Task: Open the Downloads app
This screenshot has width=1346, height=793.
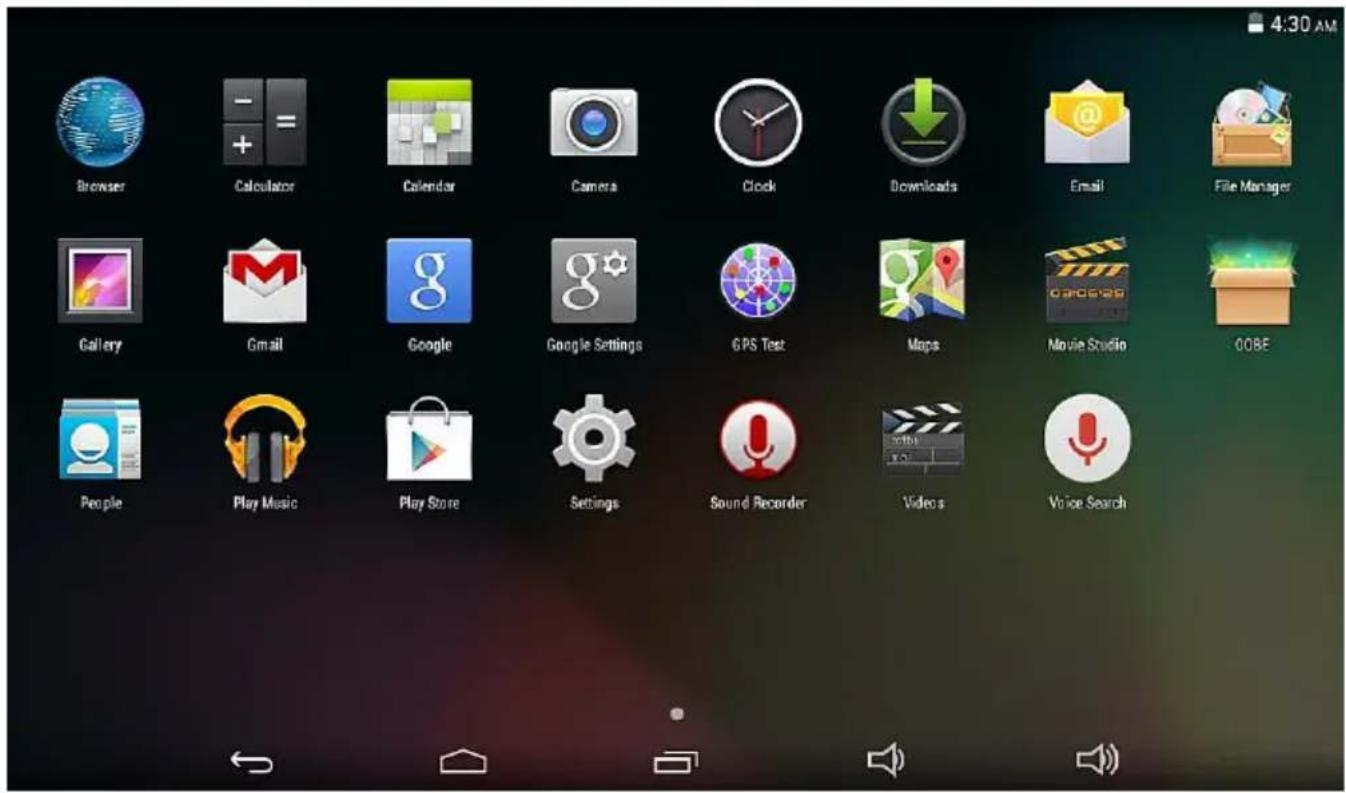Action: (x=923, y=122)
